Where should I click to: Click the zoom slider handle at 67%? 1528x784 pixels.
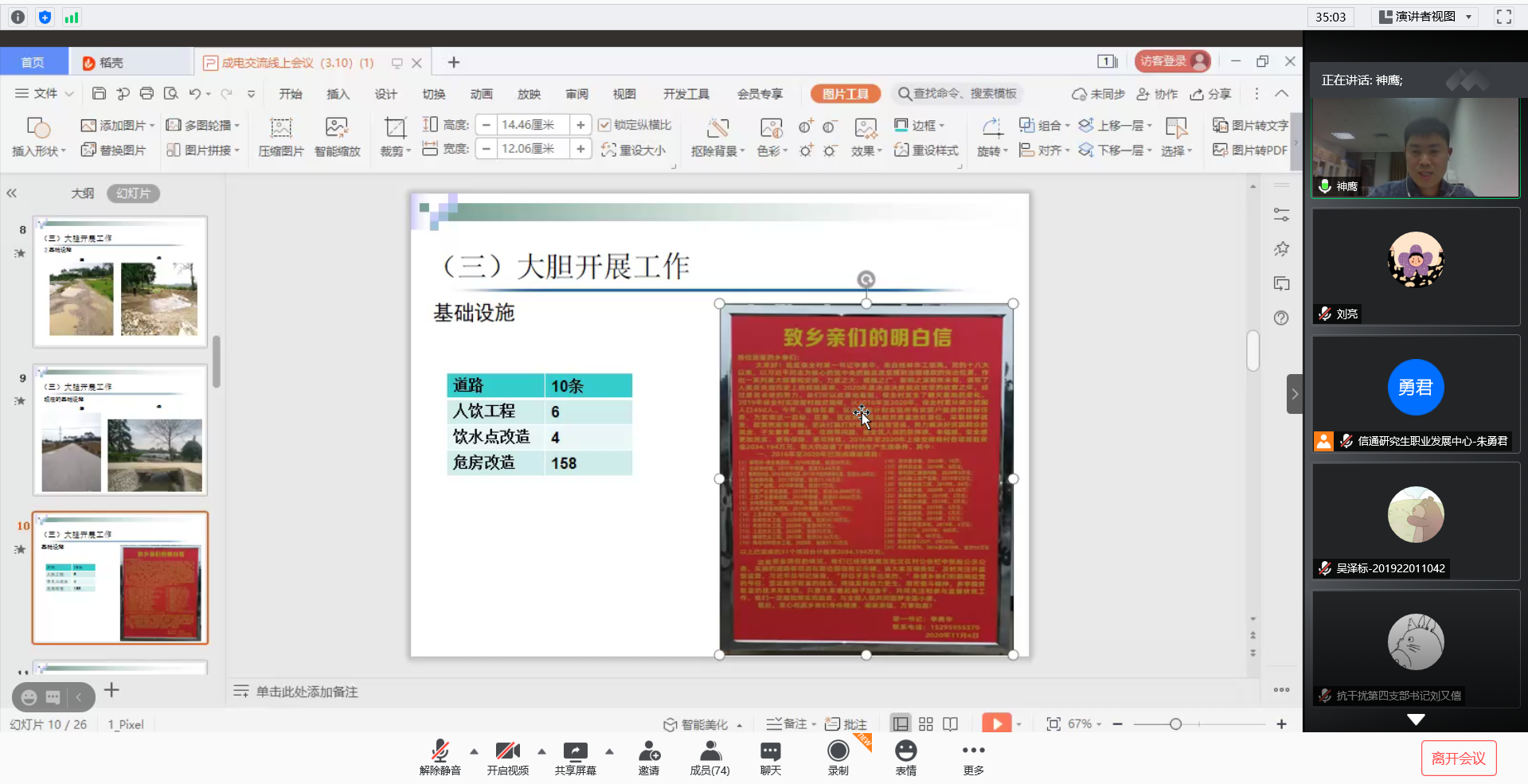[1175, 724]
